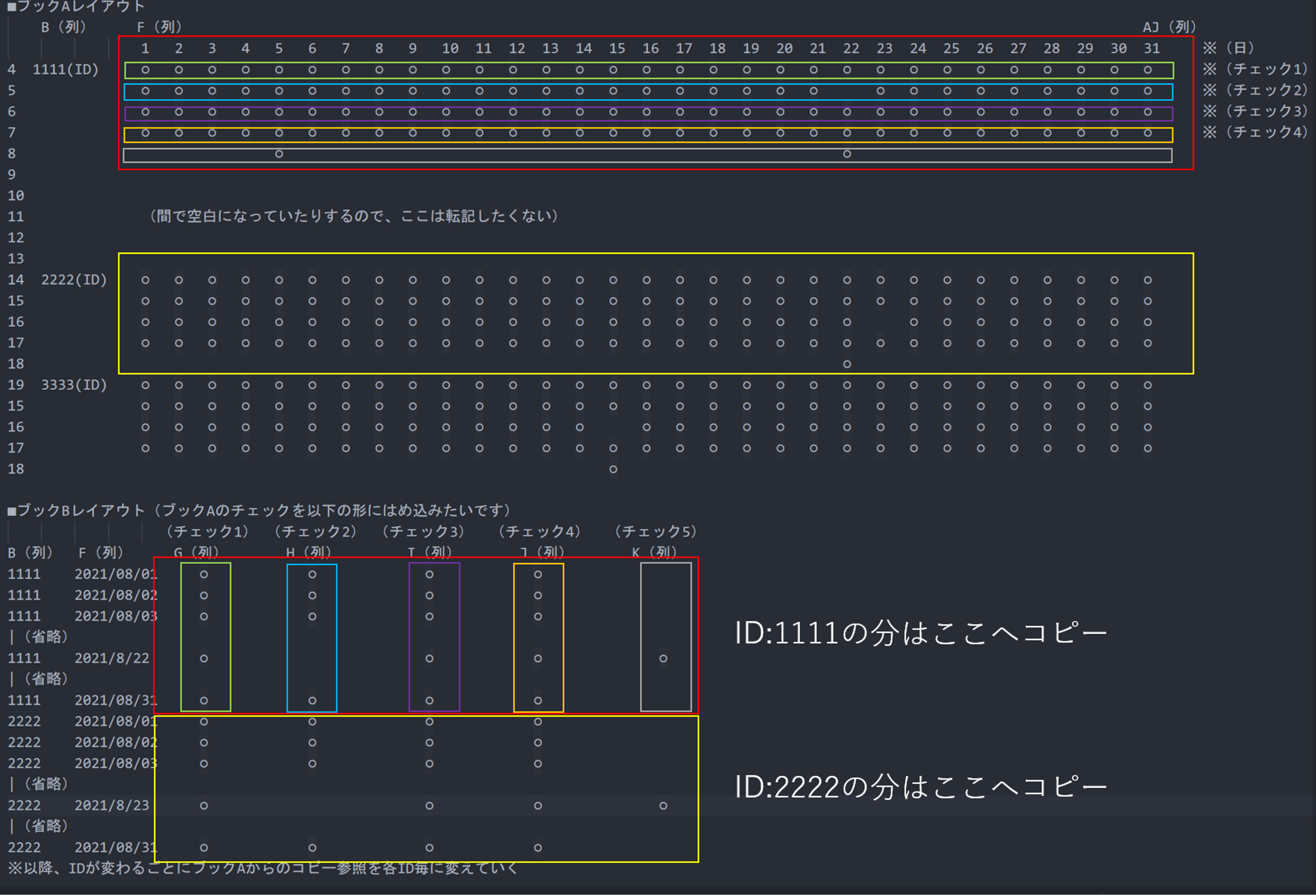Click the K (列) column label
1316x896 pixels.
coord(654,552)
